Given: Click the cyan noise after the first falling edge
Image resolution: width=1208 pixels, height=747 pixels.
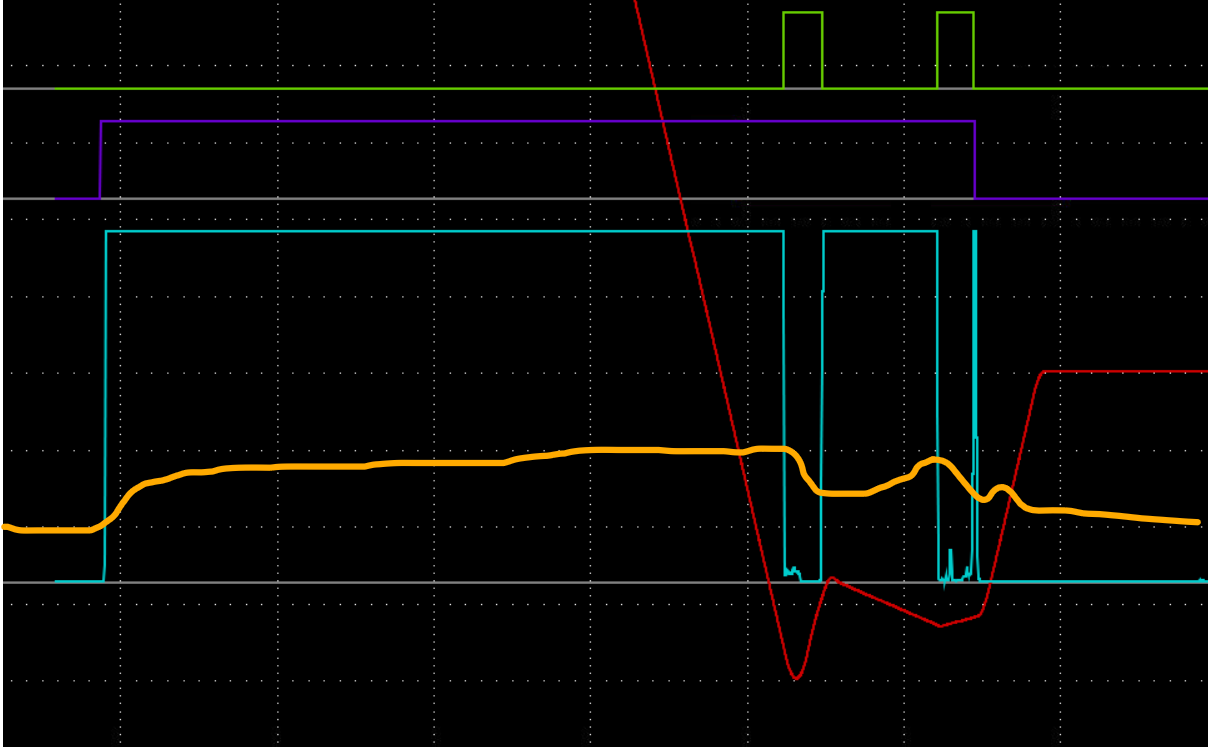Looking at the screenshot, I should click(x=791, y=572).
